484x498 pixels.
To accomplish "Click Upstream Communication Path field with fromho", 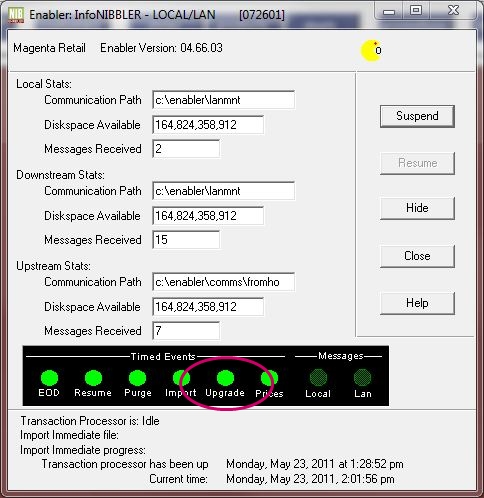I will click(223, 282).
